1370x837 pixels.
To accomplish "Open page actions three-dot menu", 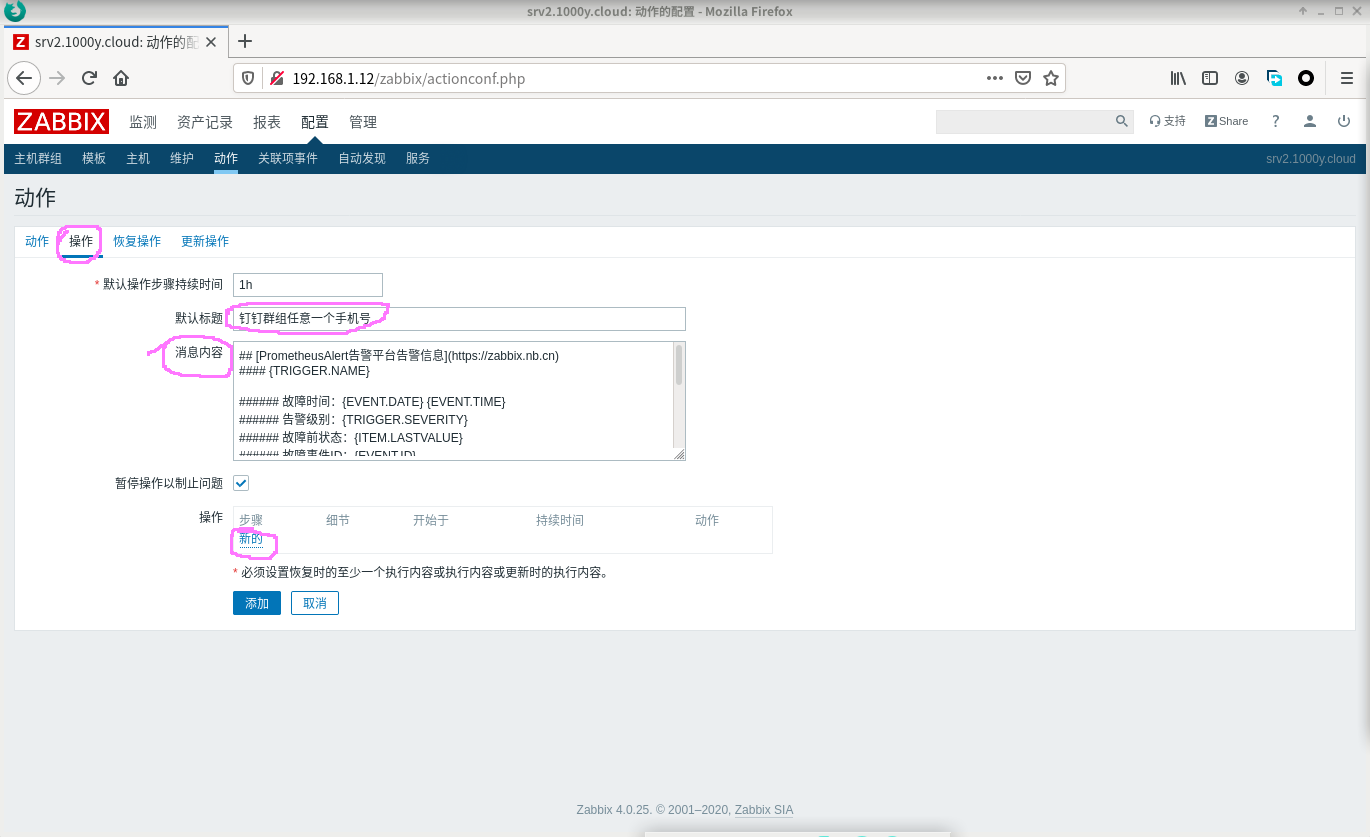I will (994, 78).
